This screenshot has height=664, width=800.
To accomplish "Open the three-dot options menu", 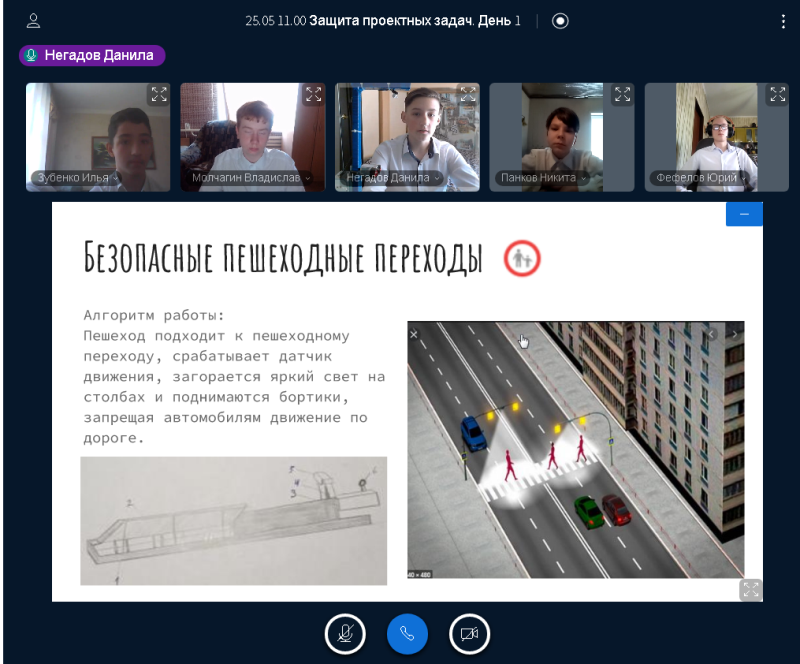I will pos(783,21).
